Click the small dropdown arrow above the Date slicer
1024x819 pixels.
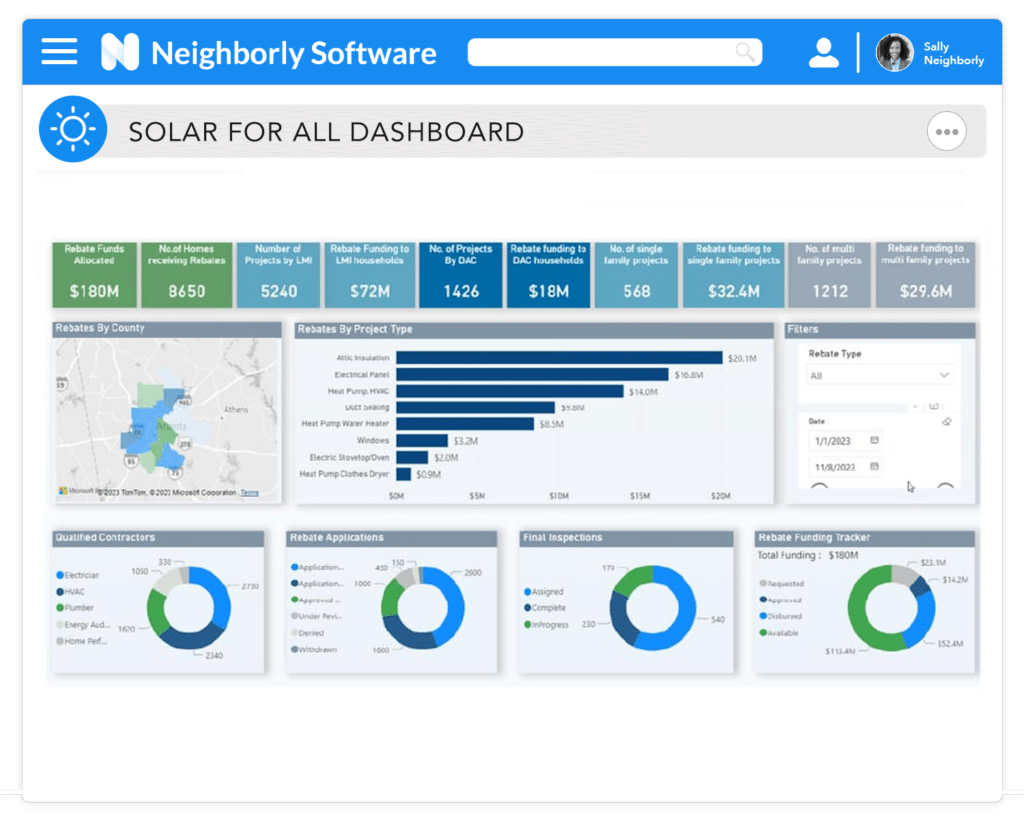tap(915, 406)
